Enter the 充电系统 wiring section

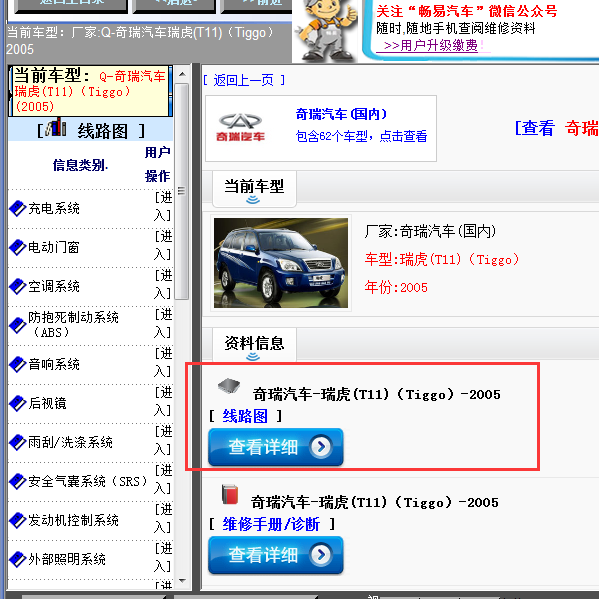pyautogui.click(x=163, y=207)
